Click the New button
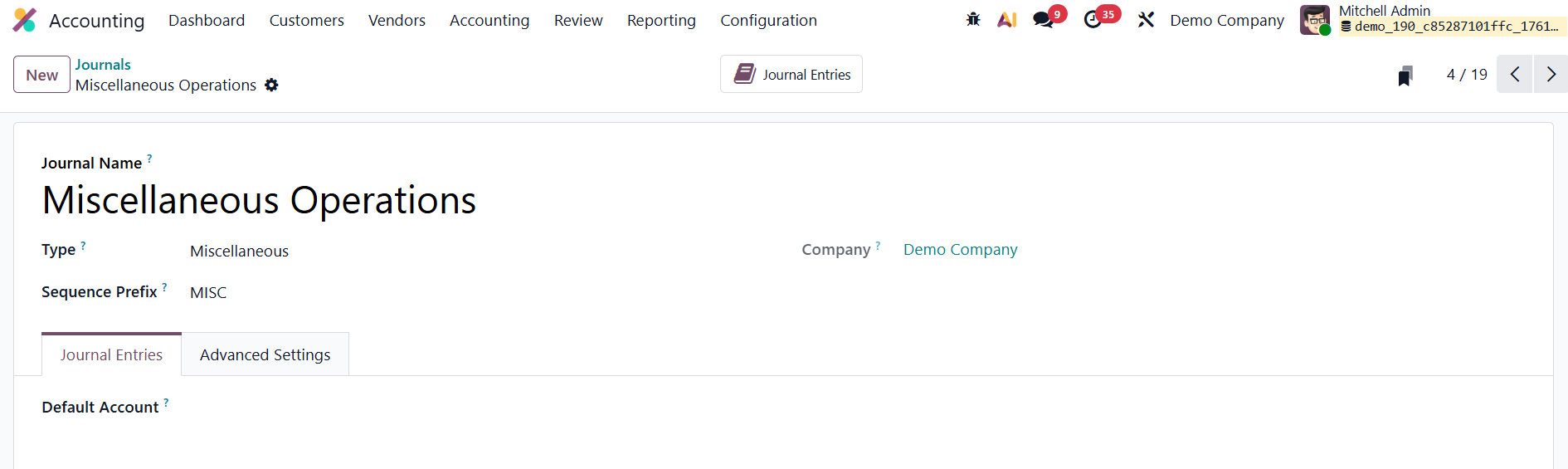1568x469 pixels. tap(41, 75)
